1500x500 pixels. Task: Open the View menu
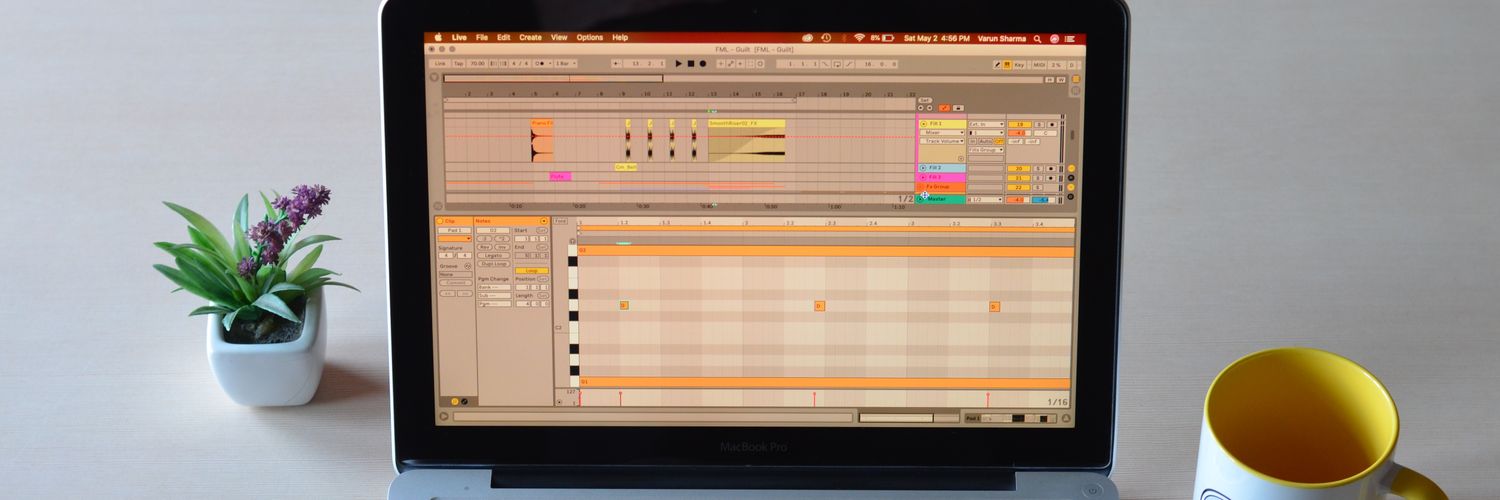pos(559,37)
